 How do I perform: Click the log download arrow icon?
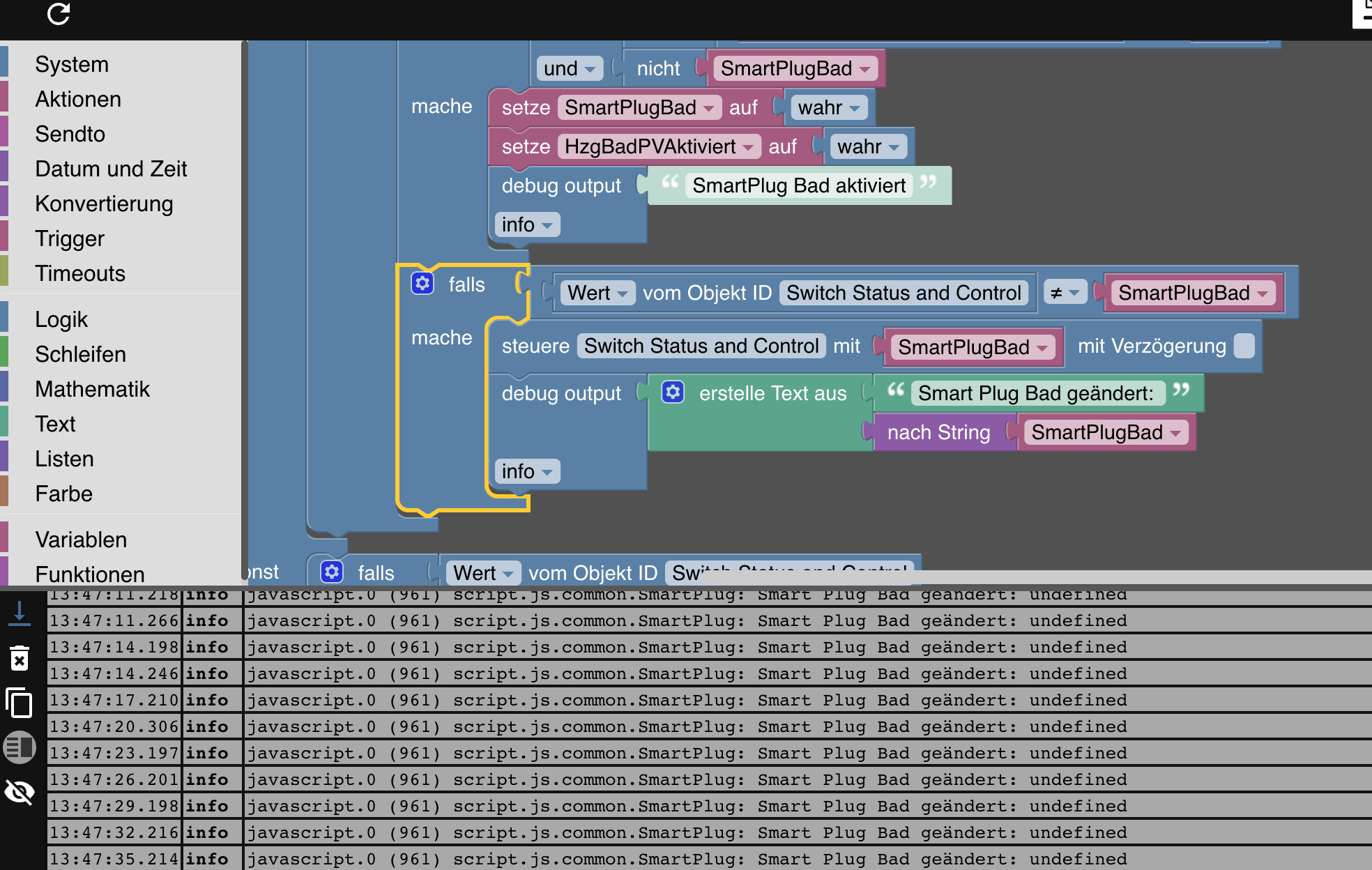pos(20,613)
